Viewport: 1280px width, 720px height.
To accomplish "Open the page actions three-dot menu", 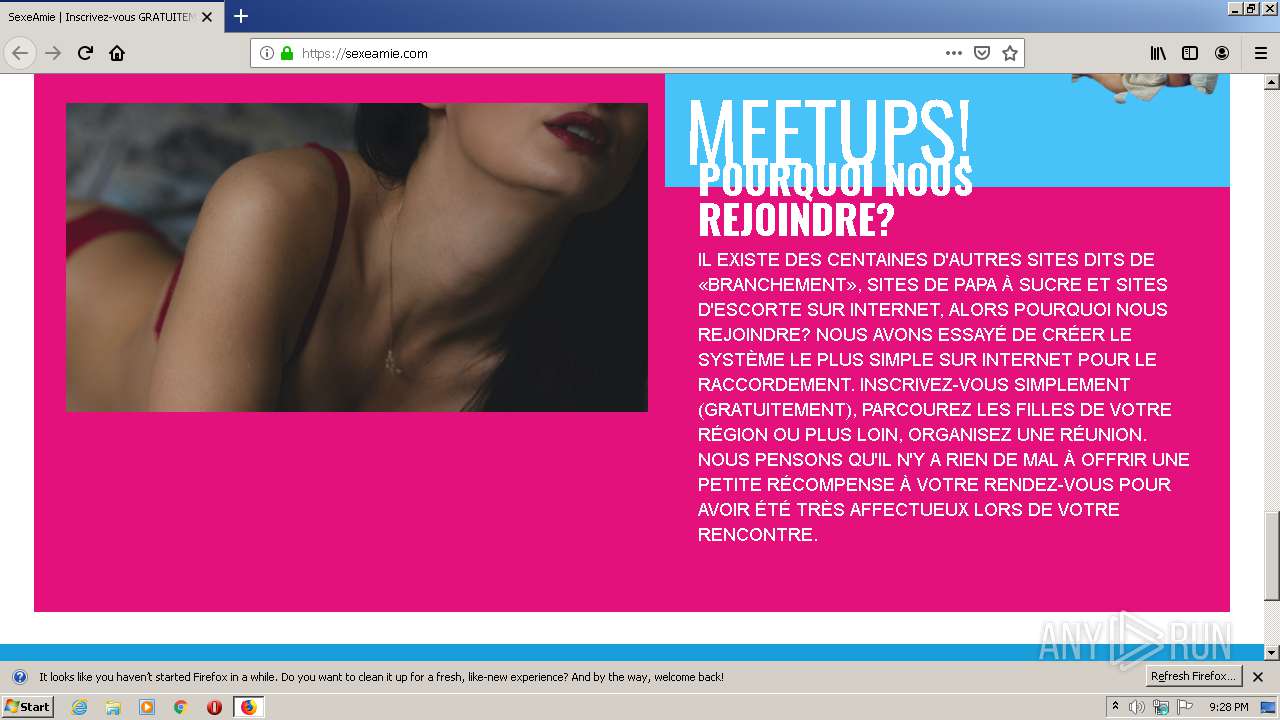I will pyautogui.click(x=954, y=53).
